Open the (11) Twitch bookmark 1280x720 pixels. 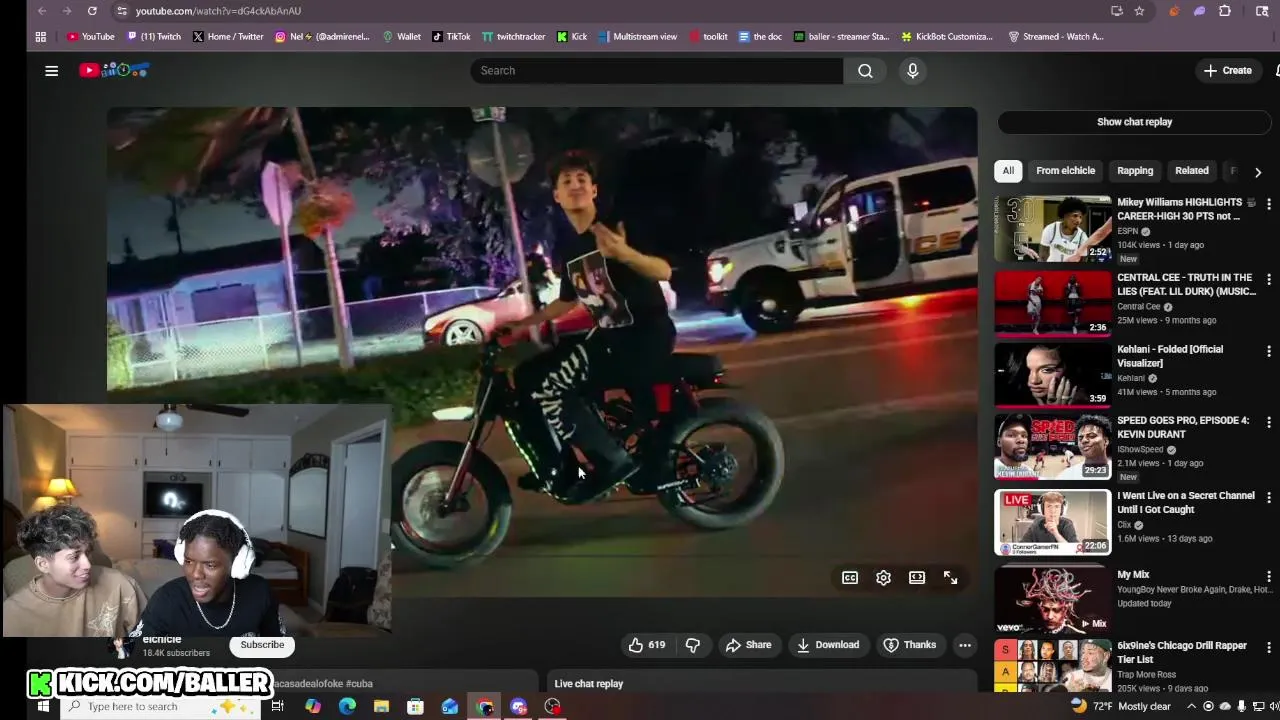152,37
